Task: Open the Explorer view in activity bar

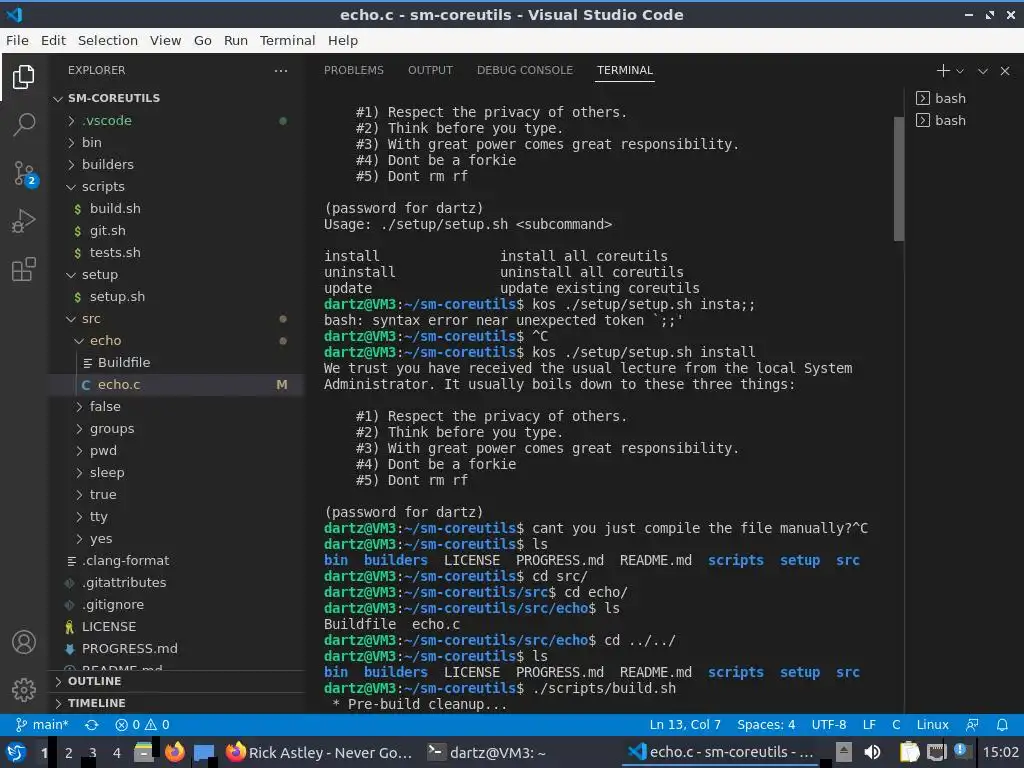Action: (x=24, y=77)
